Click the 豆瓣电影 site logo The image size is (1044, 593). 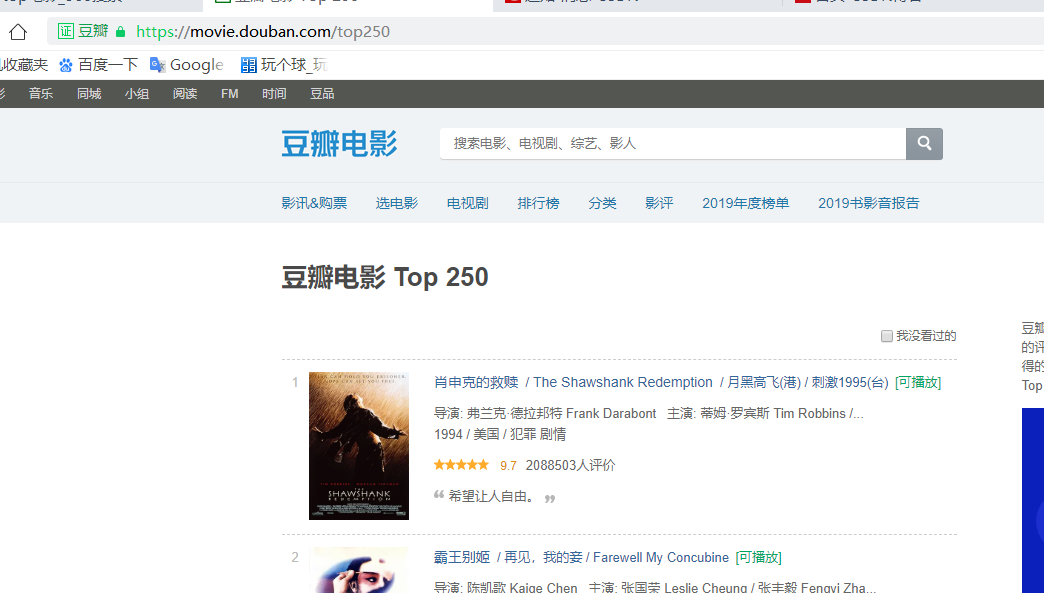coord(339,143)
